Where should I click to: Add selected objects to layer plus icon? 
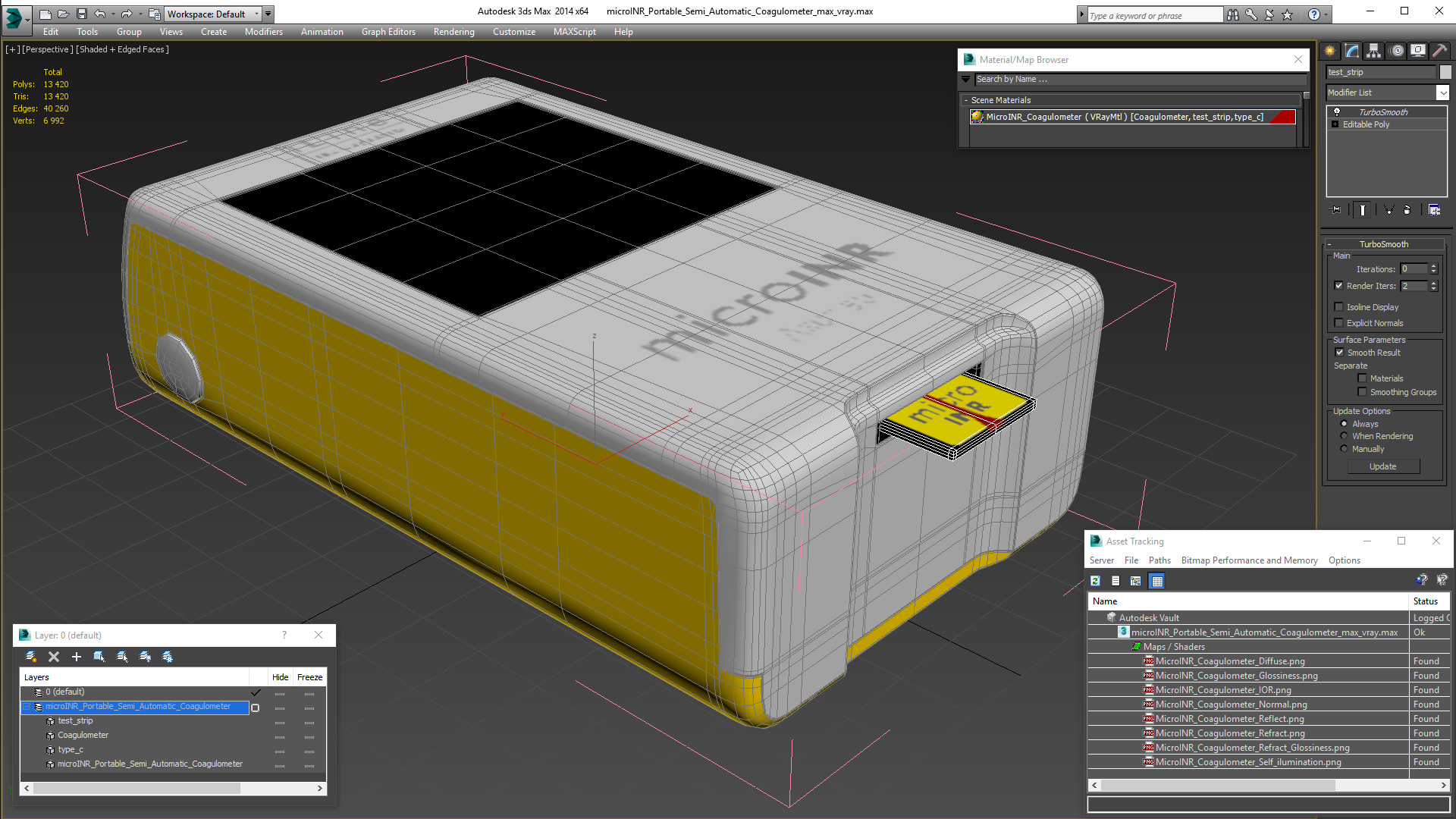(x=76, y=657)
